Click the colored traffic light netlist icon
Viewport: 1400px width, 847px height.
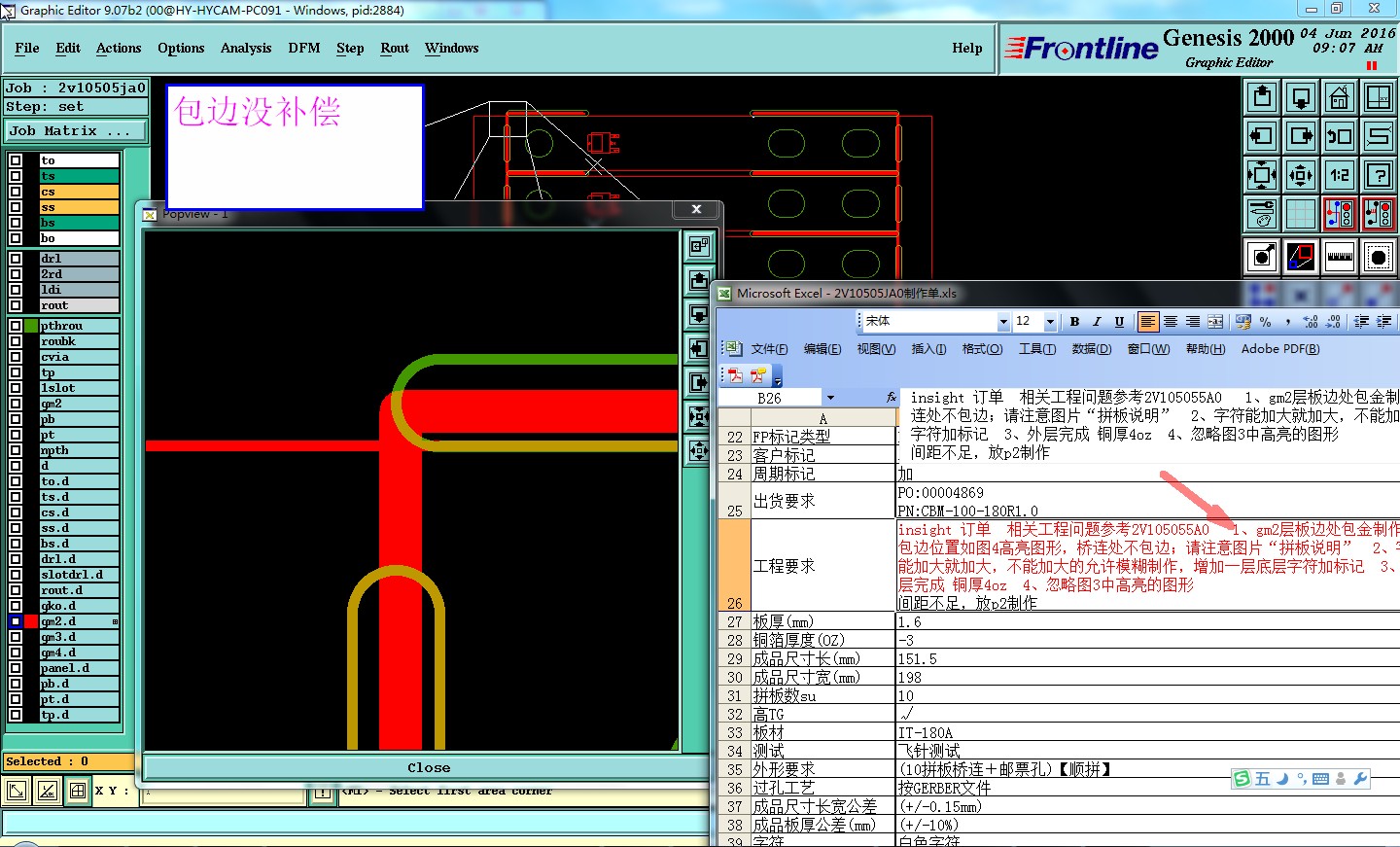coord(1340,214)
